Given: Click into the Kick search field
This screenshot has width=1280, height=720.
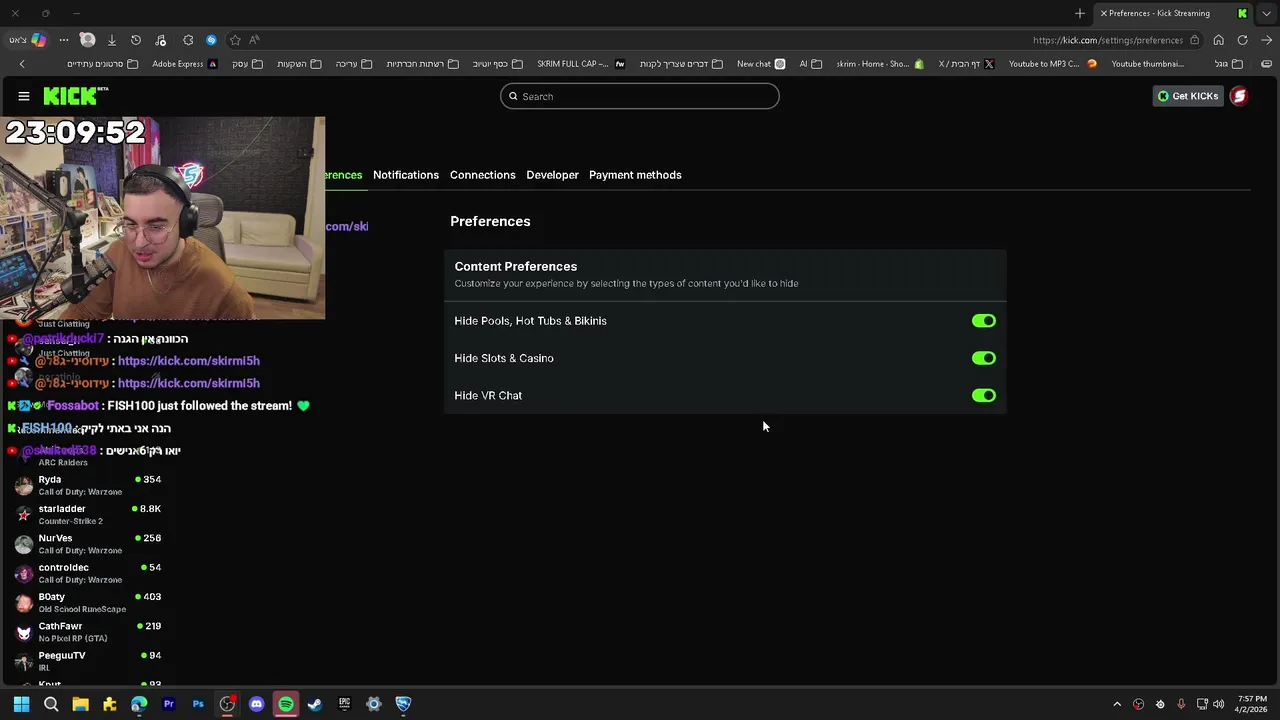Looking at the screenshot, I should [x=640, y=96].
